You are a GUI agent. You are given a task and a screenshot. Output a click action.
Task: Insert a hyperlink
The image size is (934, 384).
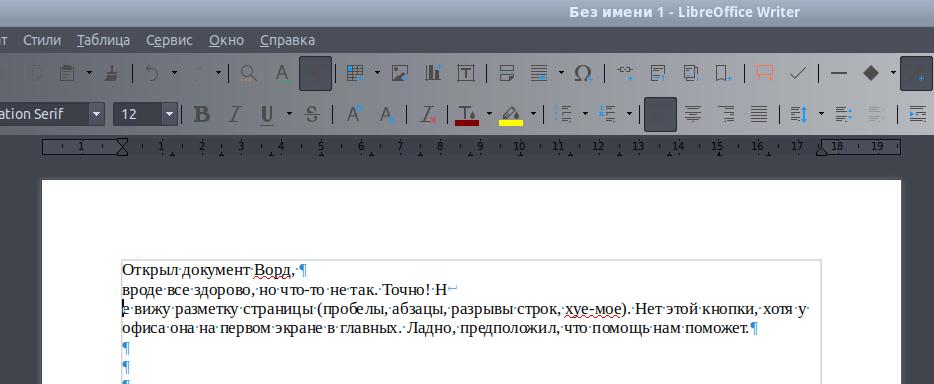point(625,73)
